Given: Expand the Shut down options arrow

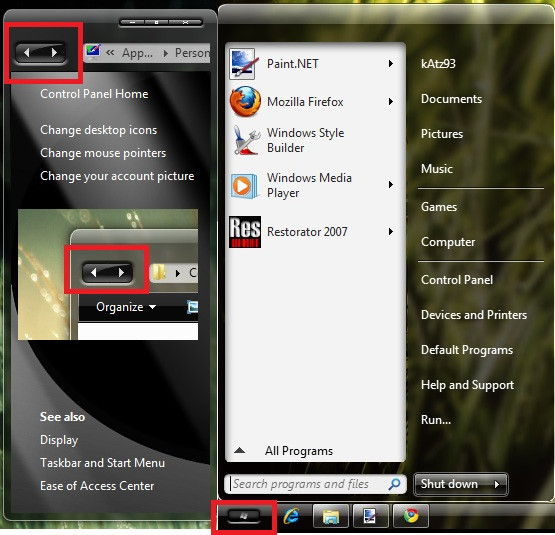Looking at the screenshot, I should pyautogui.click(x=497, y=484).
